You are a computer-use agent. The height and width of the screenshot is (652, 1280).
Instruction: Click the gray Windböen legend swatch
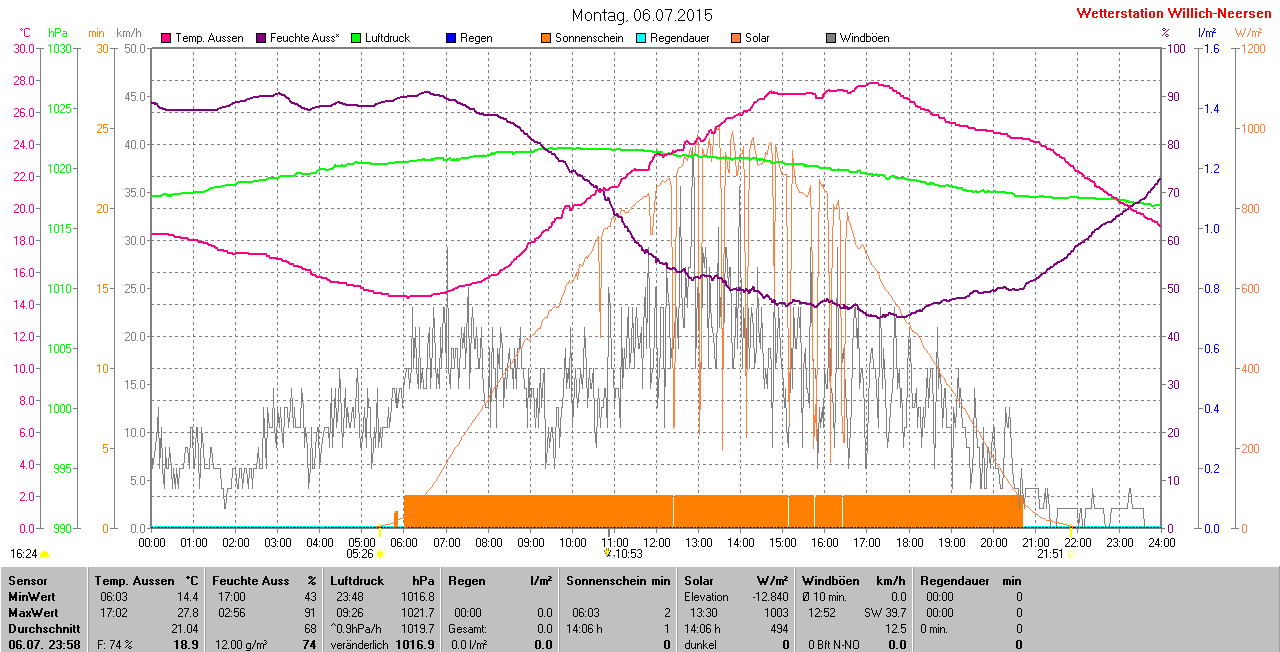click(x=831, y=38)
